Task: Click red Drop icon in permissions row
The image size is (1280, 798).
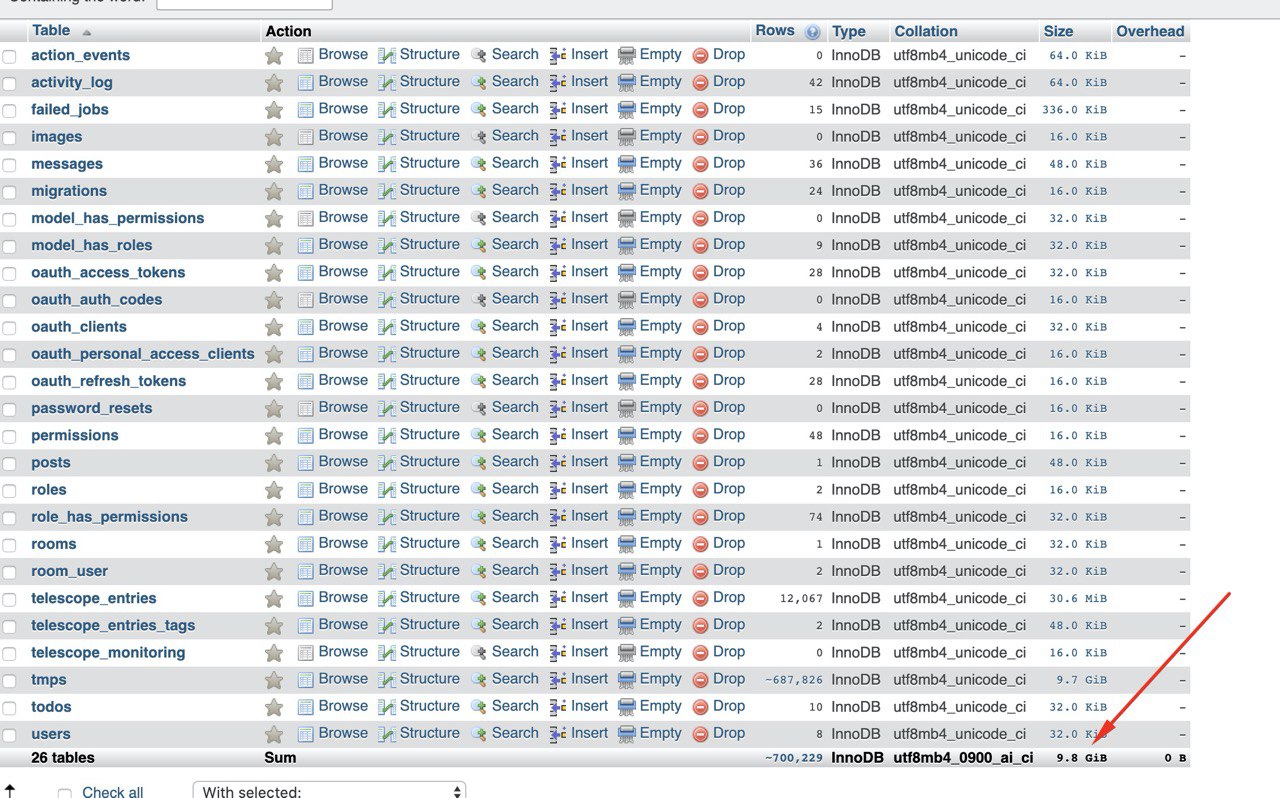Action: 701,436
